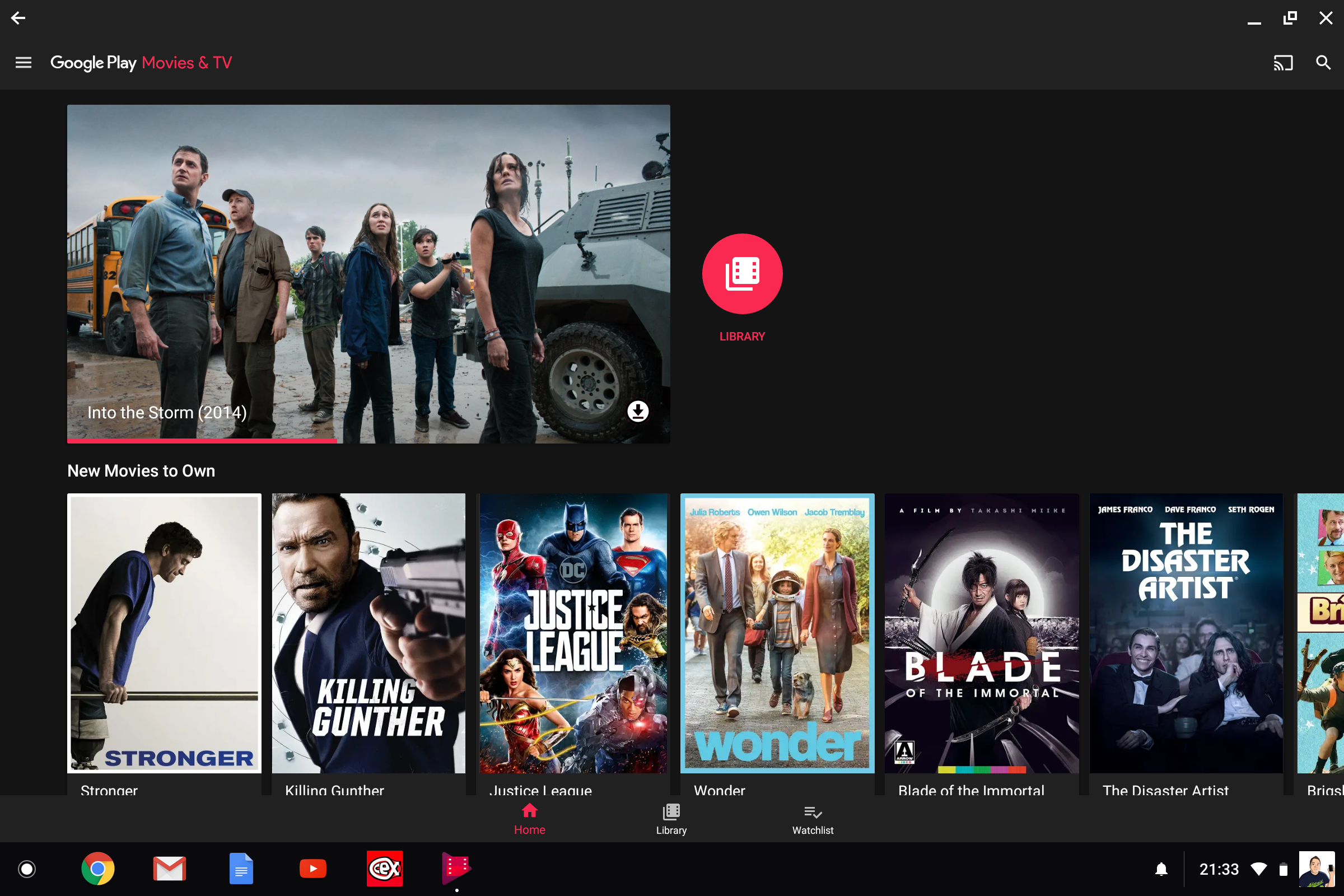Open the notifications bell icon
The width and height of the screenshot is (1344, 896).
(x=1161, y=870)
